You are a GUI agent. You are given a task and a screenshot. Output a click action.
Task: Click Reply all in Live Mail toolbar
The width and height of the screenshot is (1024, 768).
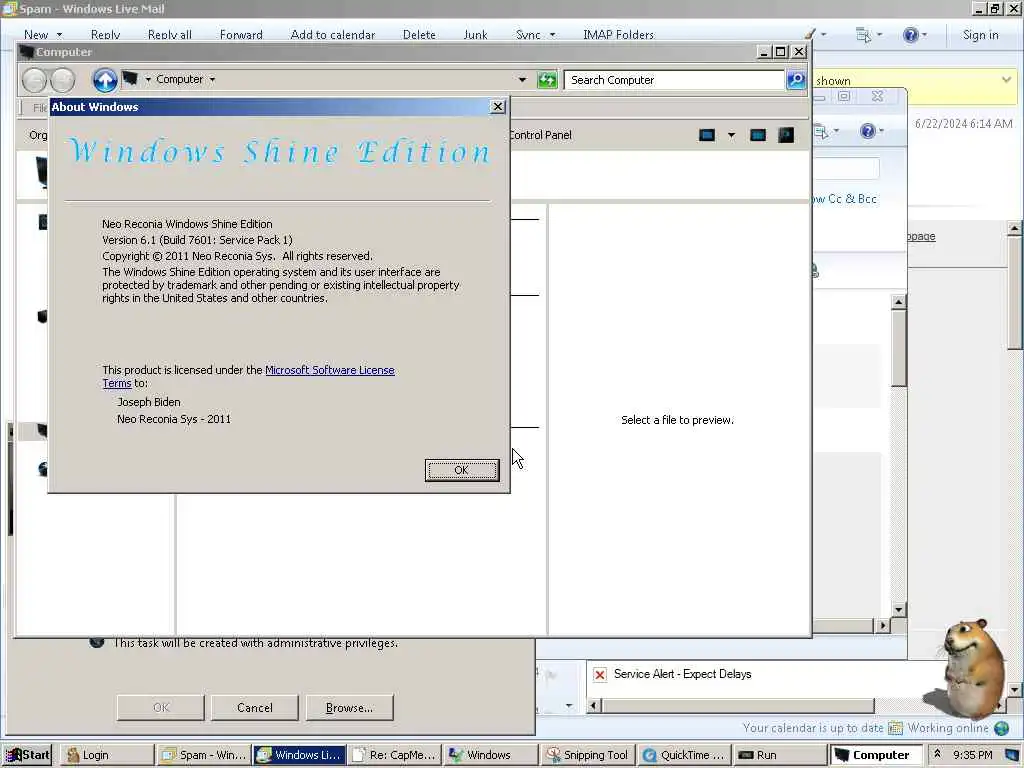[x=170, y=35]
